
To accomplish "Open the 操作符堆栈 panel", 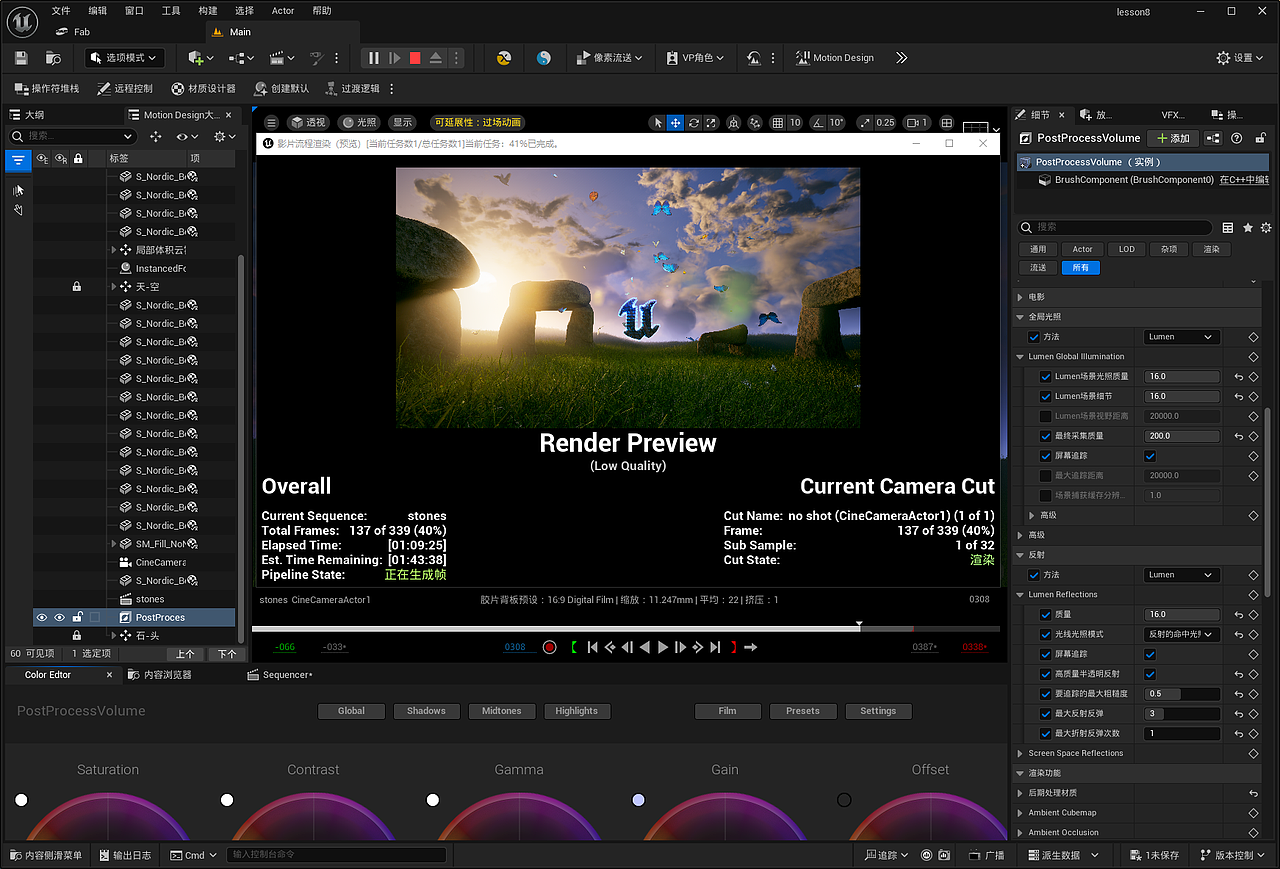I will 46,88.
